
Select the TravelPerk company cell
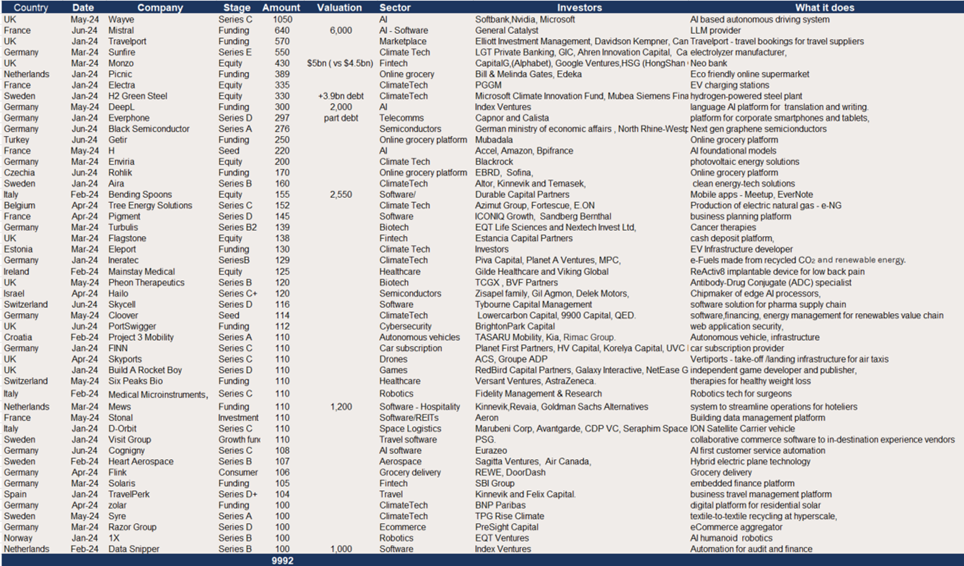[x=128, y=495]
